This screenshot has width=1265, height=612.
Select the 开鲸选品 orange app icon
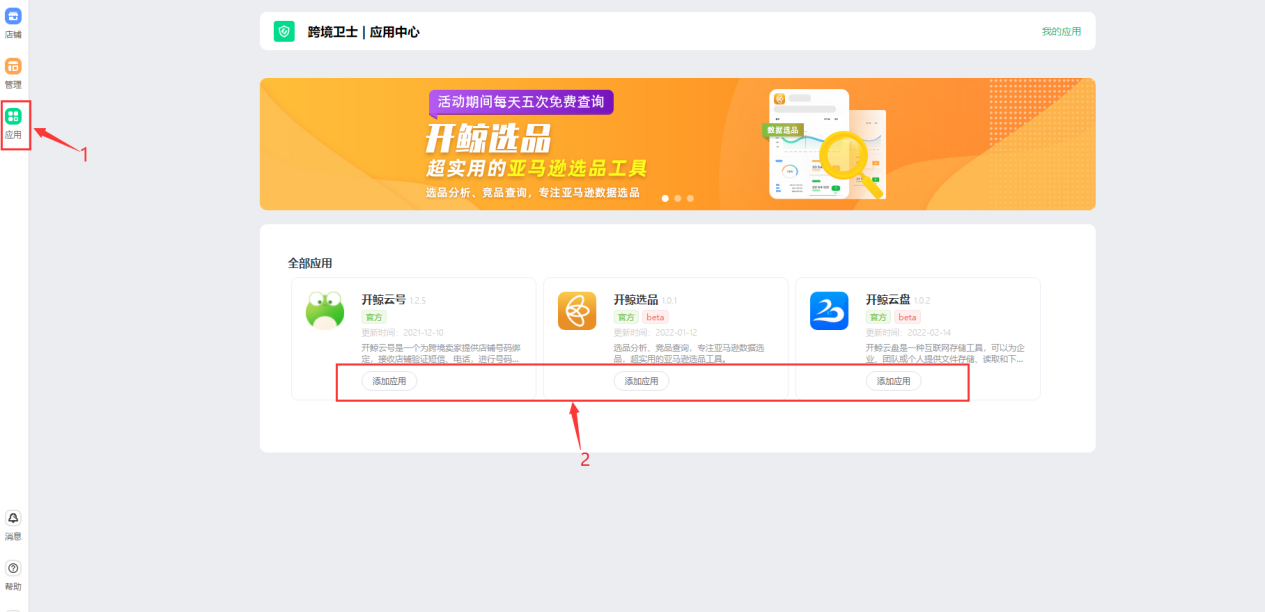(x=575, y=310)
